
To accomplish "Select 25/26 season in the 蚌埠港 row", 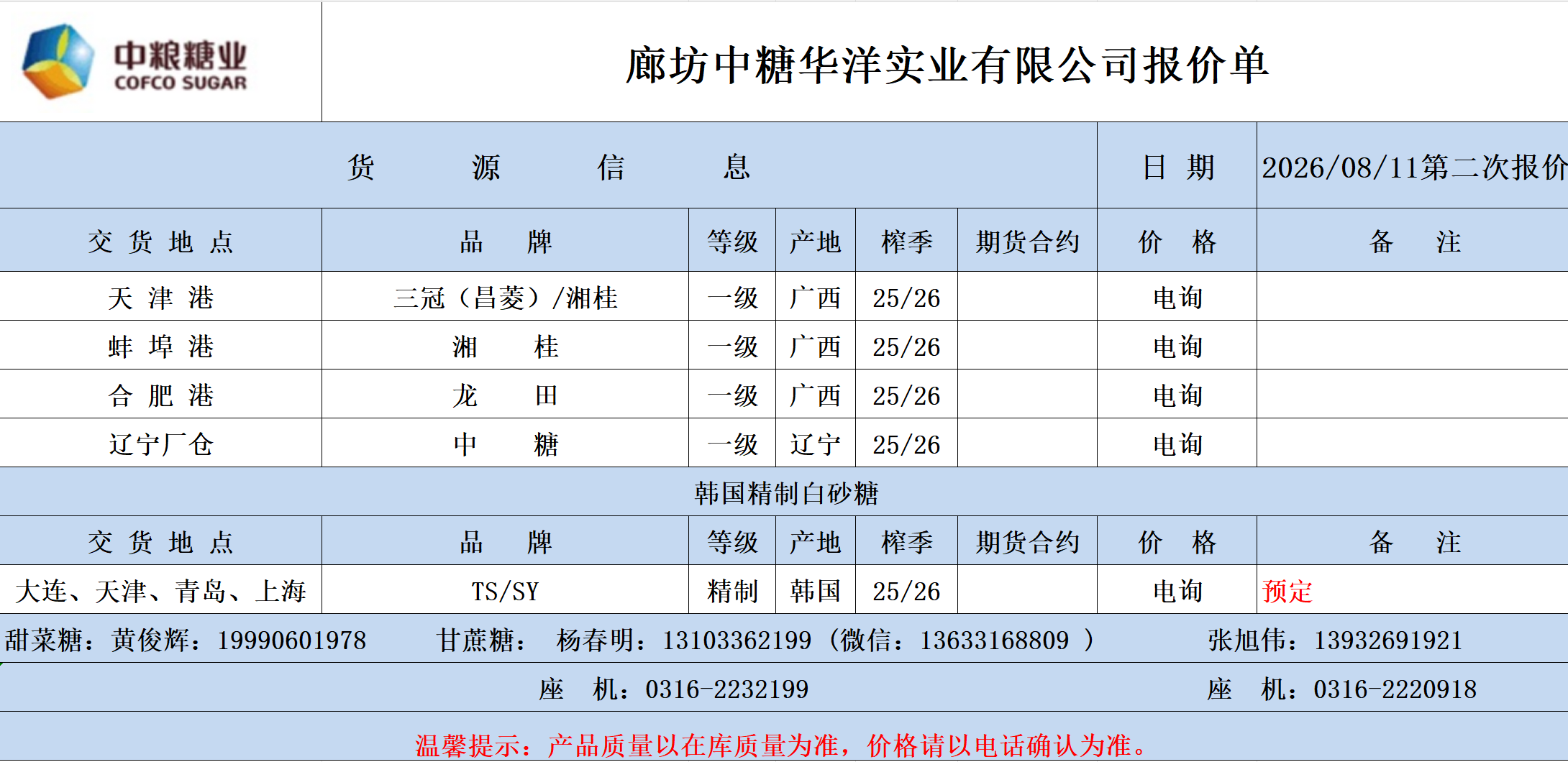I will (906, 346).
